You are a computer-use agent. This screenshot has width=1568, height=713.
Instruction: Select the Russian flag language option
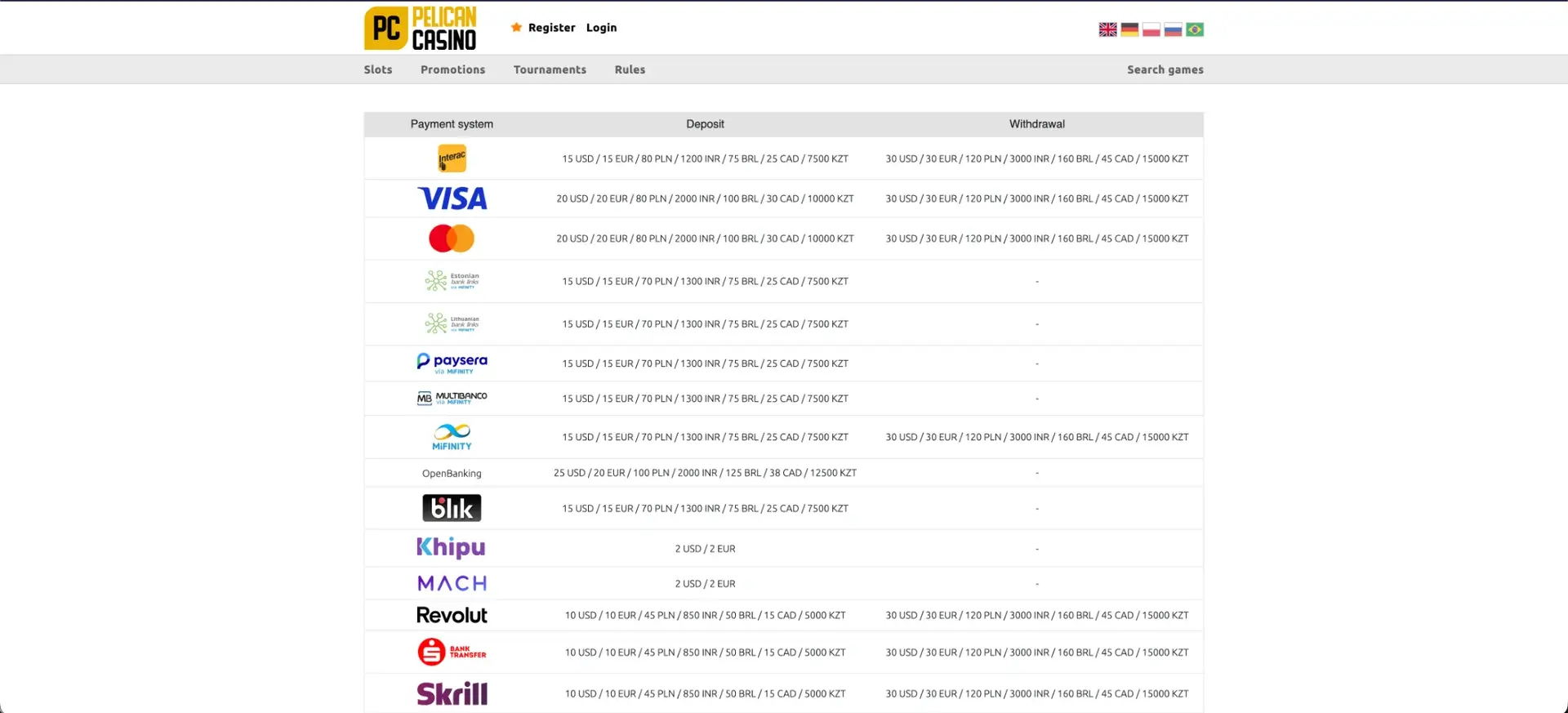(x=1173, y=29)
